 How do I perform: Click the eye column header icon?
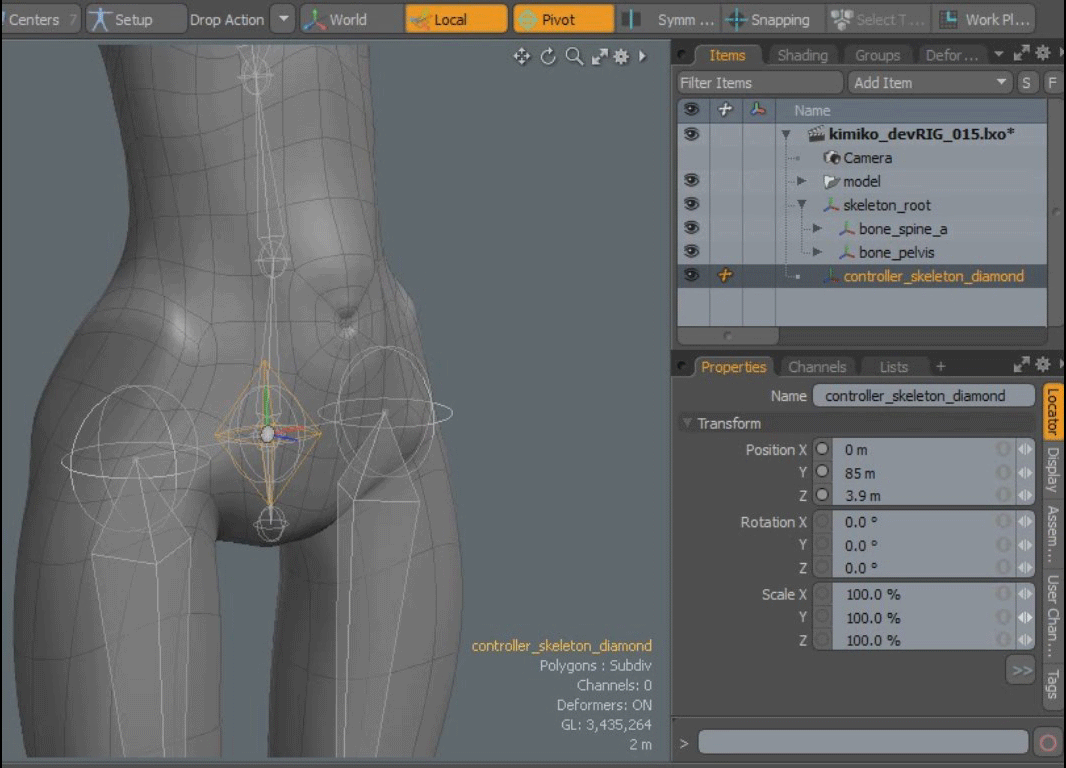[692, 109]
